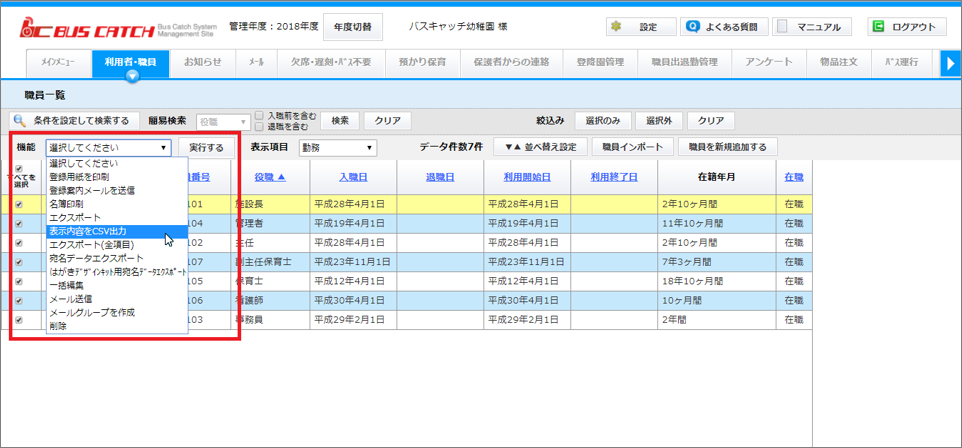Sort by 入職日 column header
Image resolution: width=962 pixels, height=448 pixels.
point(353,177)
